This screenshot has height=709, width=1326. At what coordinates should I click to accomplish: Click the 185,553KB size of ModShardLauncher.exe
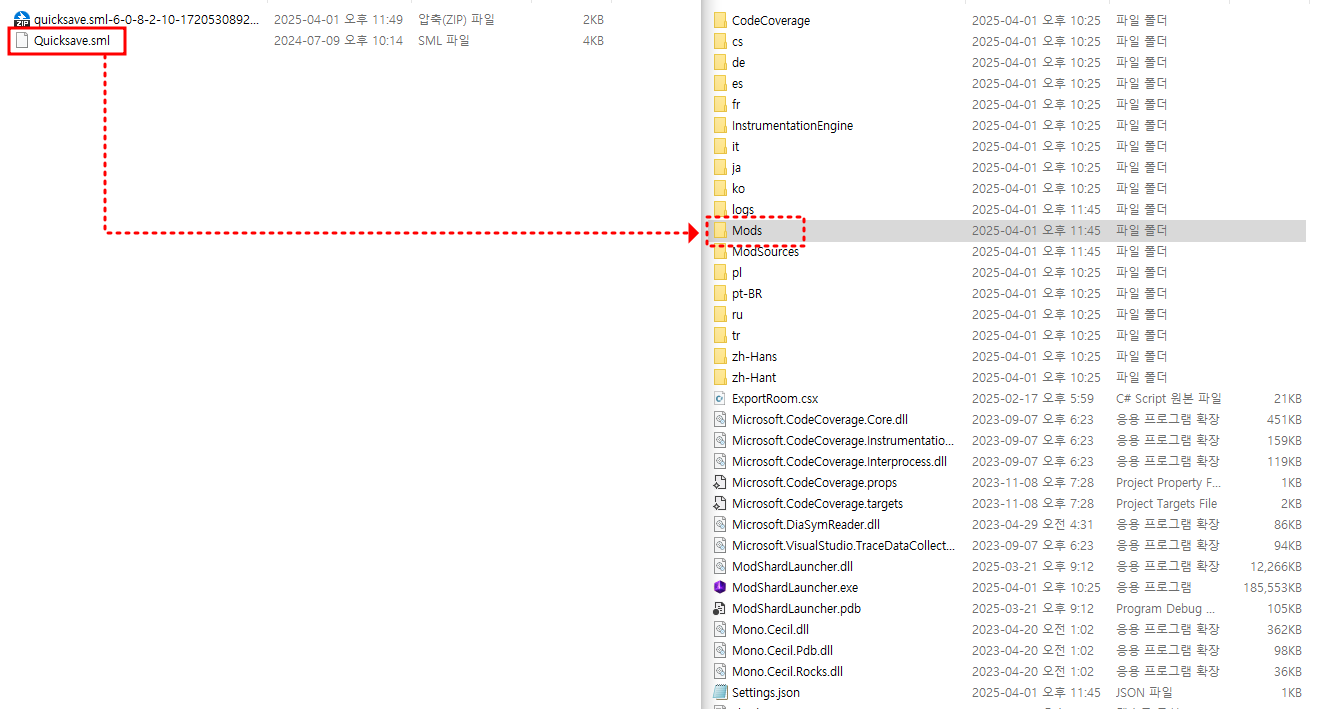[x=1272, y=587]
